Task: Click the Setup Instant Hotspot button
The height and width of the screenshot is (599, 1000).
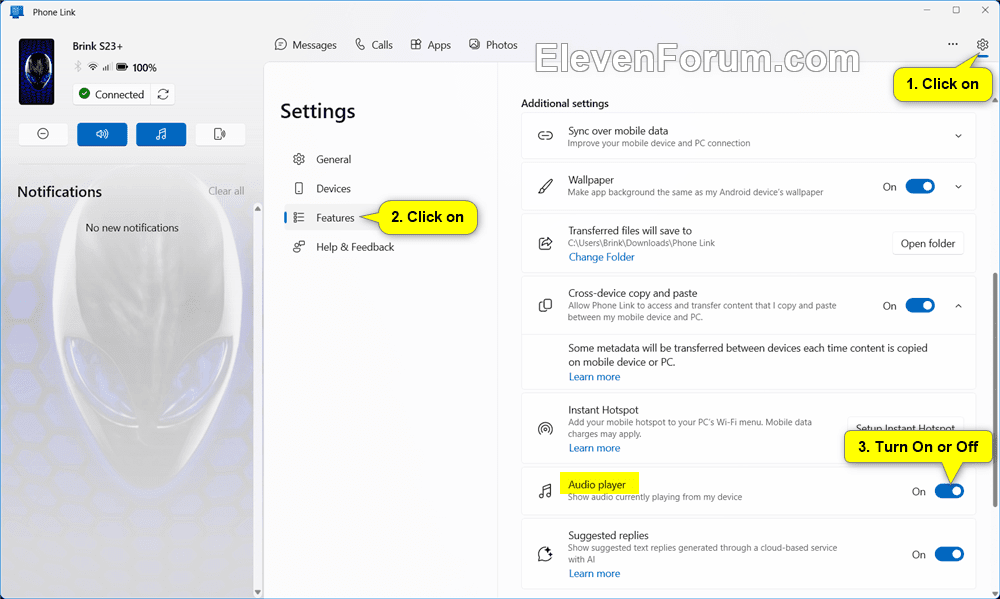Action: [x=905, y=424]
